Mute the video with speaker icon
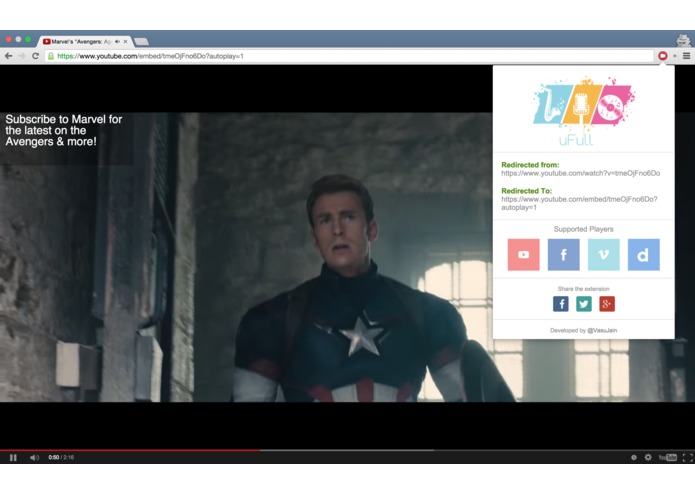This screenshot has height=494, width=695. [x=34, y=457]
